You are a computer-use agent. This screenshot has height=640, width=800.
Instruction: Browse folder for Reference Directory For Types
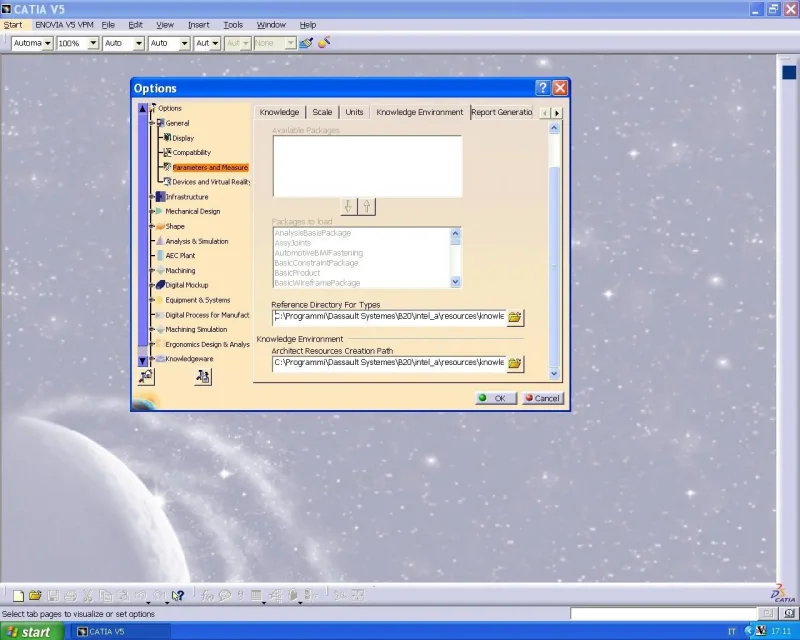(x=515, y=317)
